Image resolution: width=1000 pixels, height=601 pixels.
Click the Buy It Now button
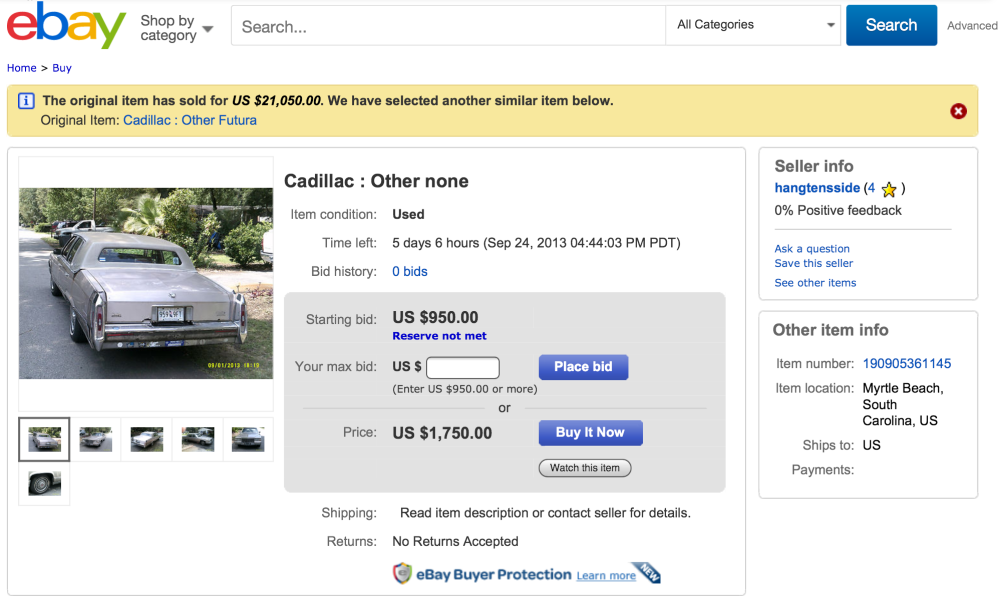590,433
